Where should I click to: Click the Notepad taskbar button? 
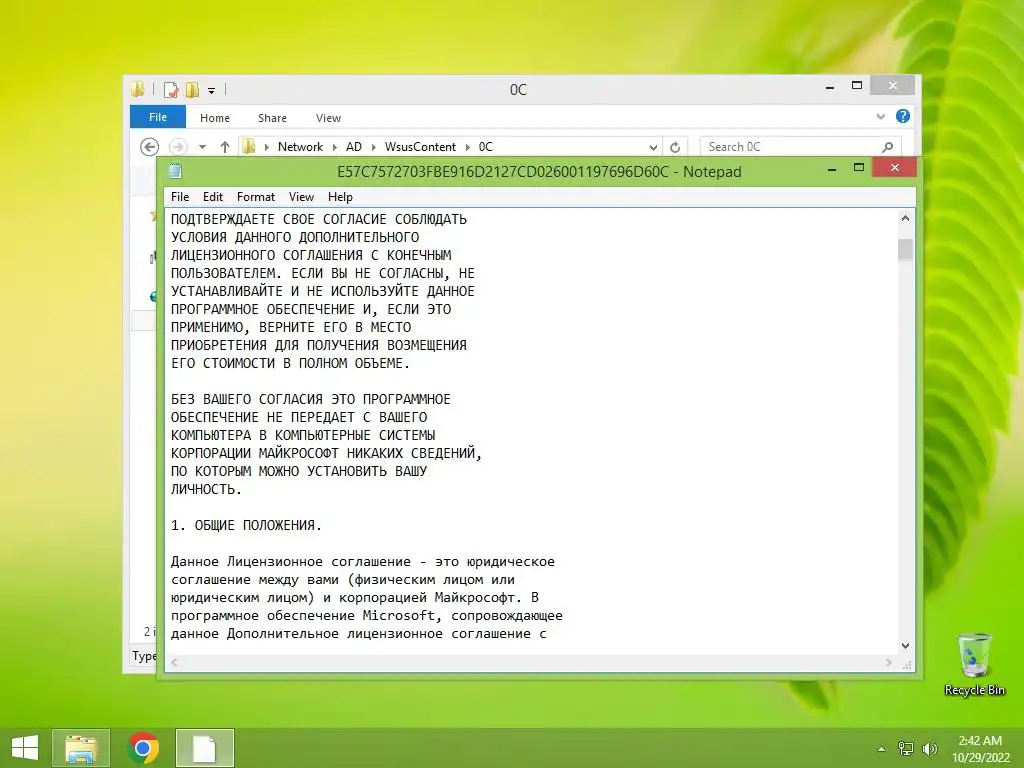(x=204, y=748)
